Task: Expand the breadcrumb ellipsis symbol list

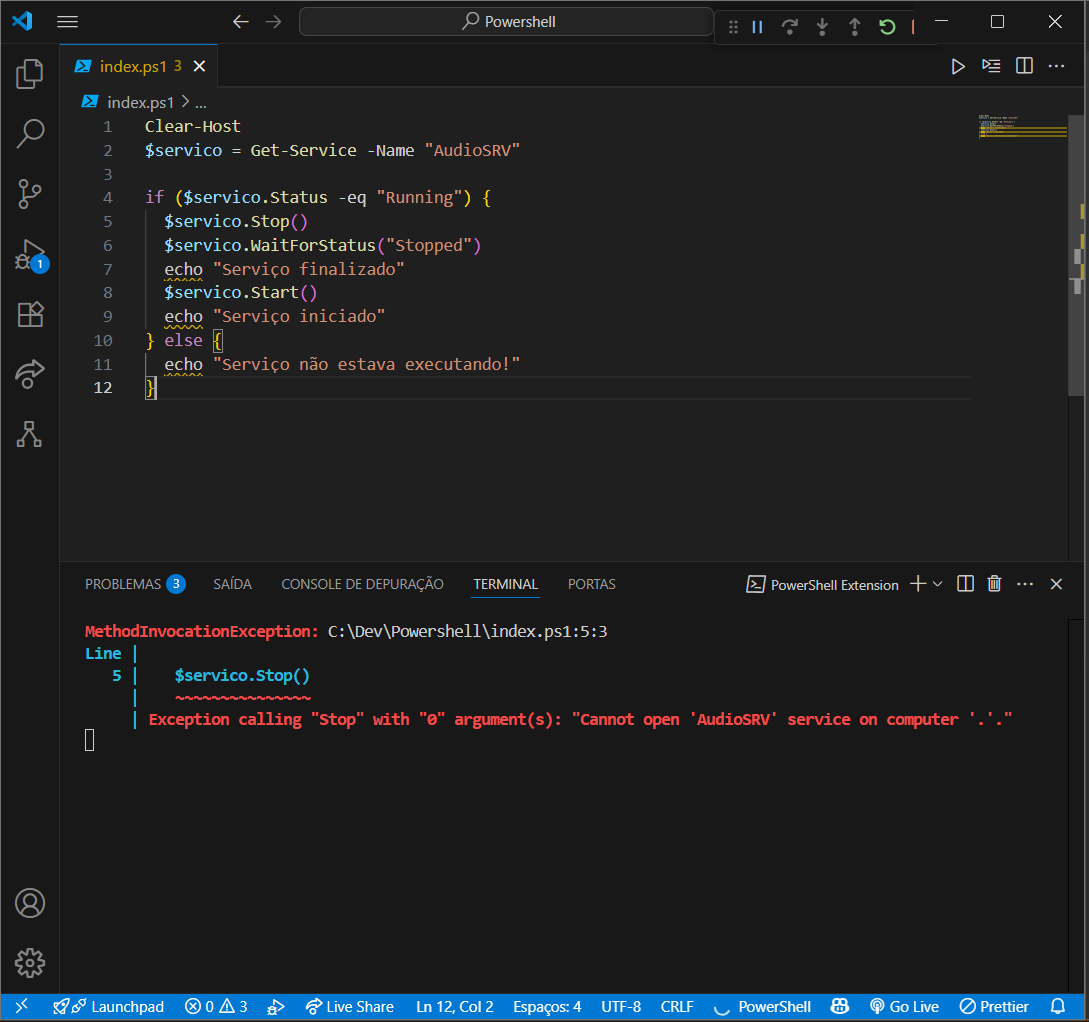Action: tap(201, 103)
